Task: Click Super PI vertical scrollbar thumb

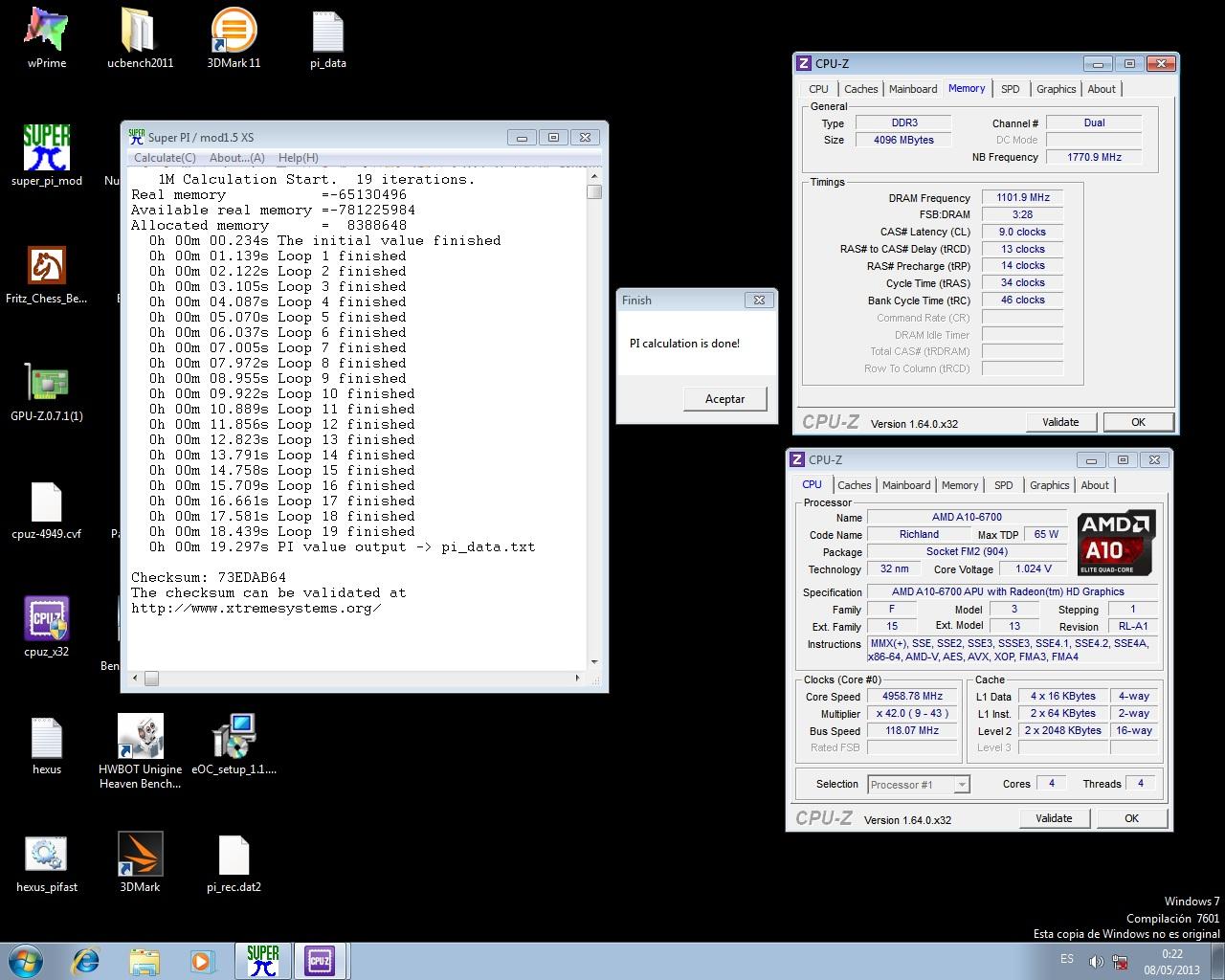Action: pyautogui.click(x=594, y=191)
